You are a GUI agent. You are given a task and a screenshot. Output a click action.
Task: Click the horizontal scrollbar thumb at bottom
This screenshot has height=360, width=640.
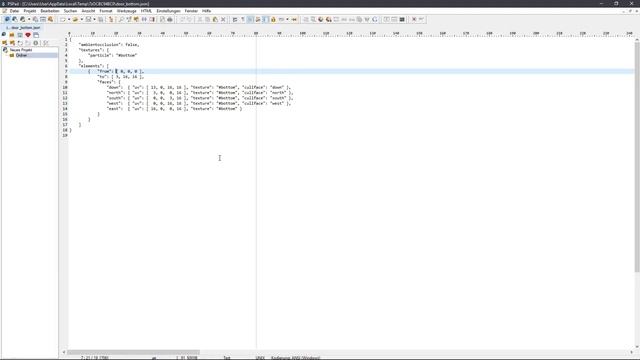tap(133, 352)
